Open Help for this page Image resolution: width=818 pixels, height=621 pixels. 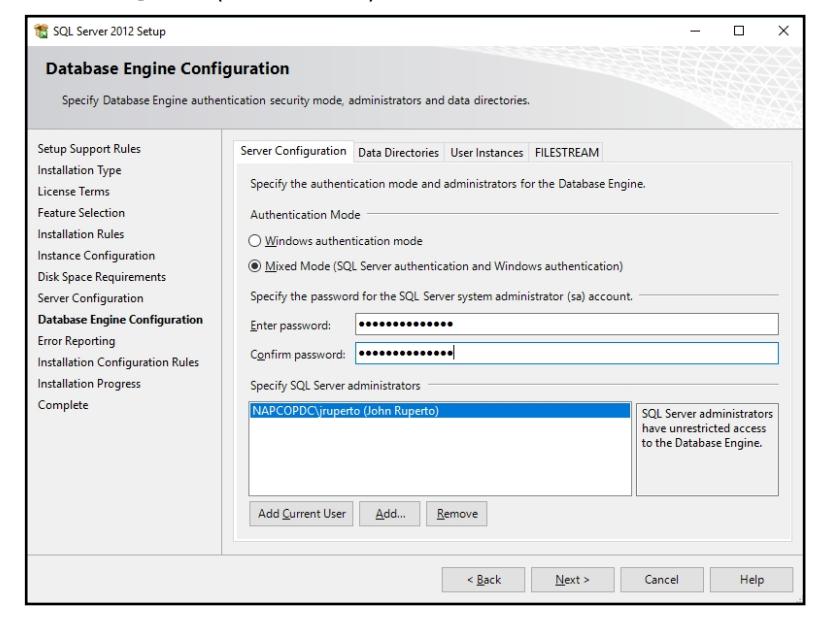coord(751,580)
